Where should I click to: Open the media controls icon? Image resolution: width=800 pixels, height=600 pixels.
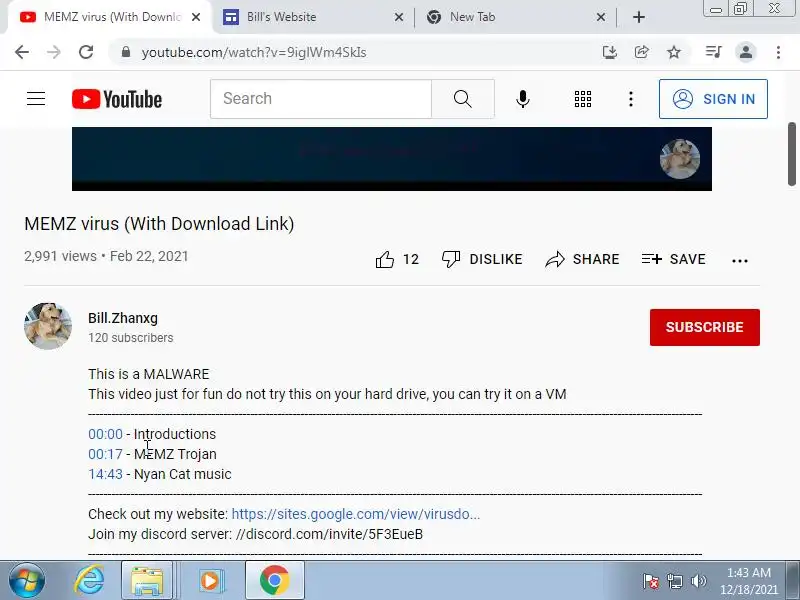coord(713,52)
